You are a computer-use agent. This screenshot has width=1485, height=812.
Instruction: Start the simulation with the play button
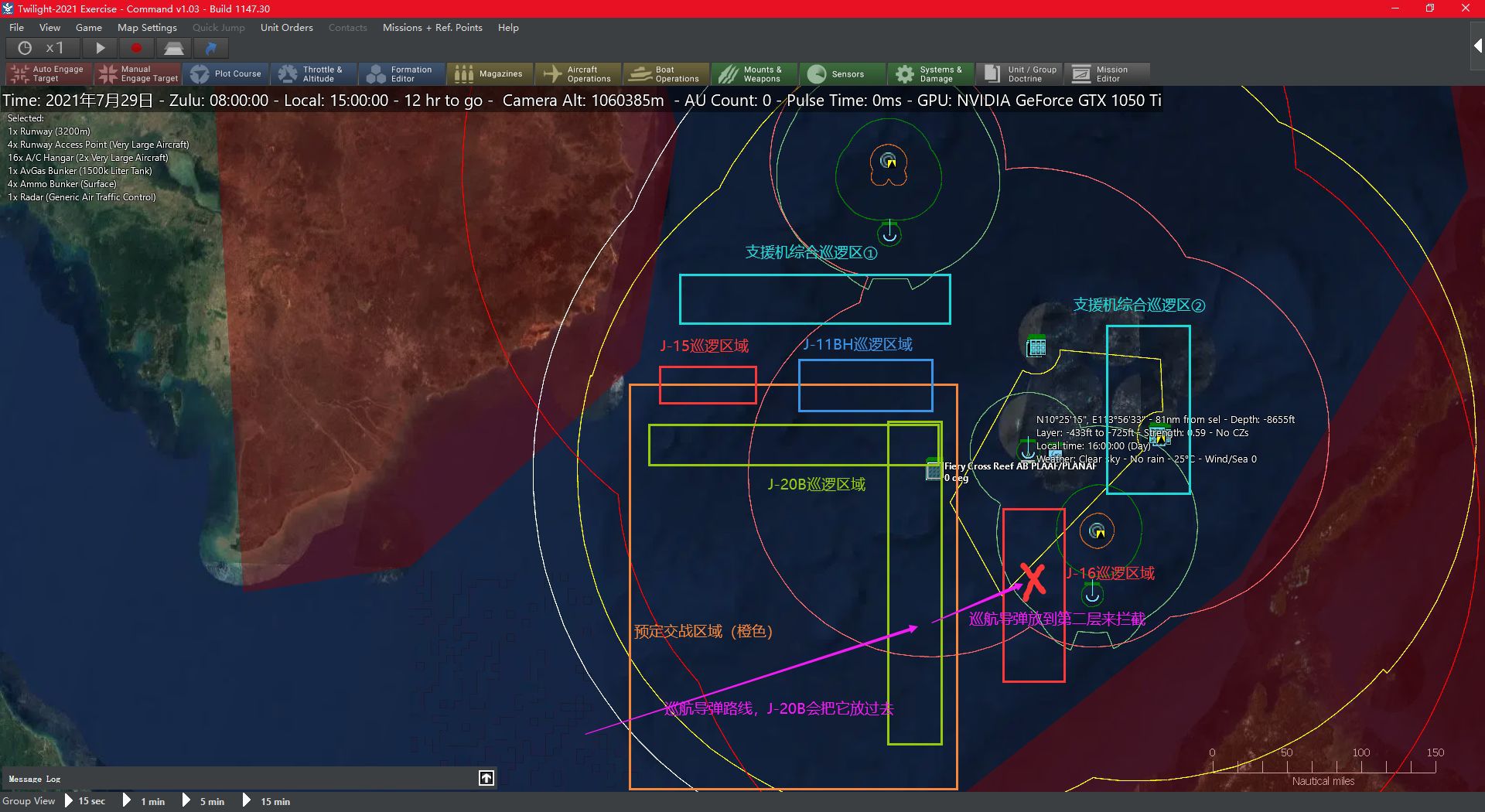click(x=100, y=48)
